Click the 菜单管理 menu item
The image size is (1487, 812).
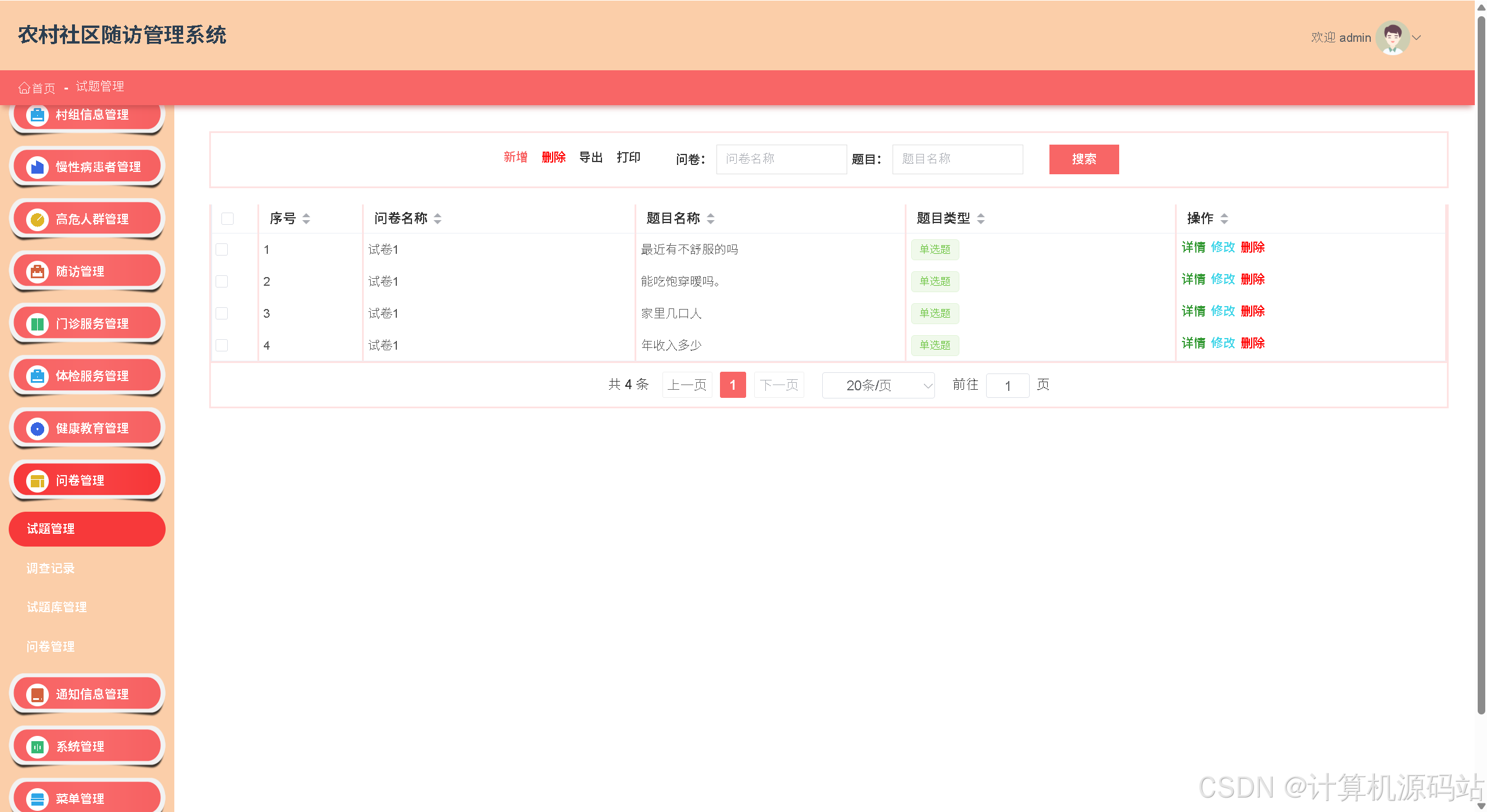point(87,797)
